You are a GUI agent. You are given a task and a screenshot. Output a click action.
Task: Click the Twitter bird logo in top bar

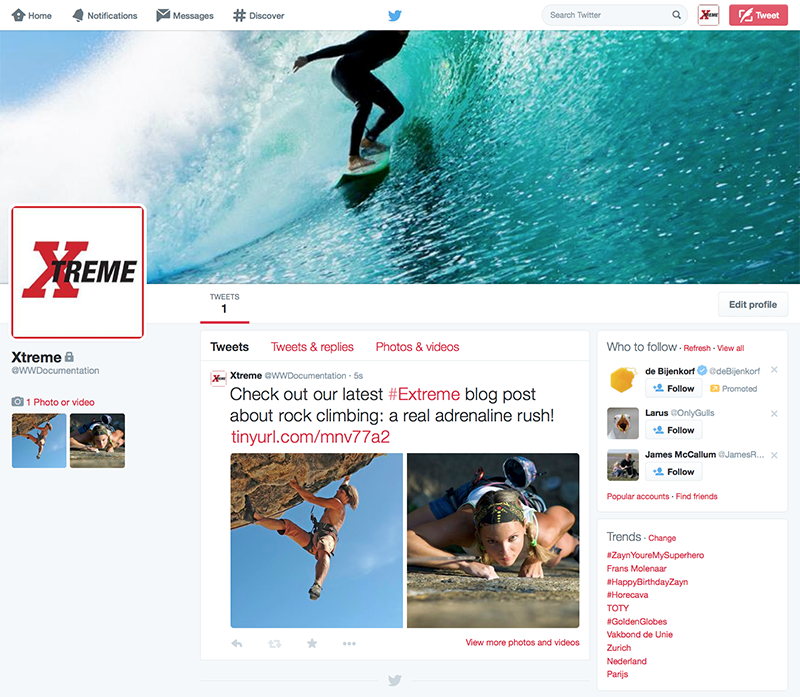pos(395,16)
